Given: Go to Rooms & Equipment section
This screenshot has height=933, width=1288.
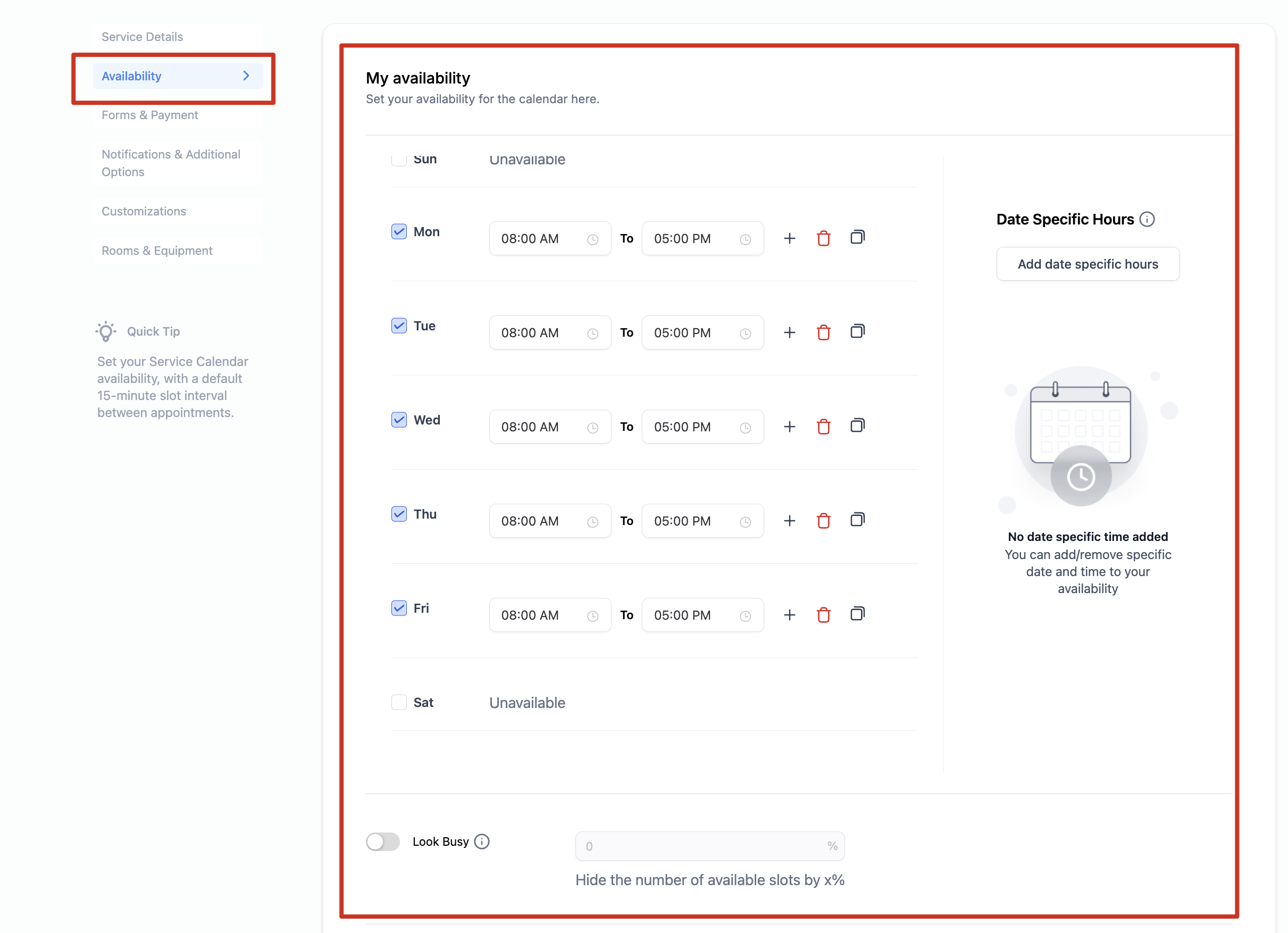Looking at the screenshot, I should click(x=157, y=251).
